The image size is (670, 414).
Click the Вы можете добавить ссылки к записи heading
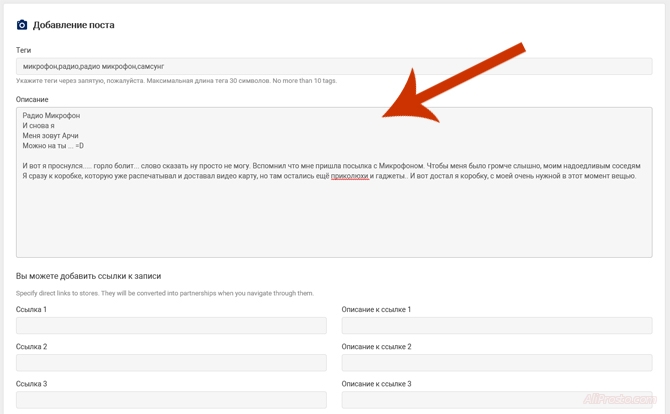[88, 276]
